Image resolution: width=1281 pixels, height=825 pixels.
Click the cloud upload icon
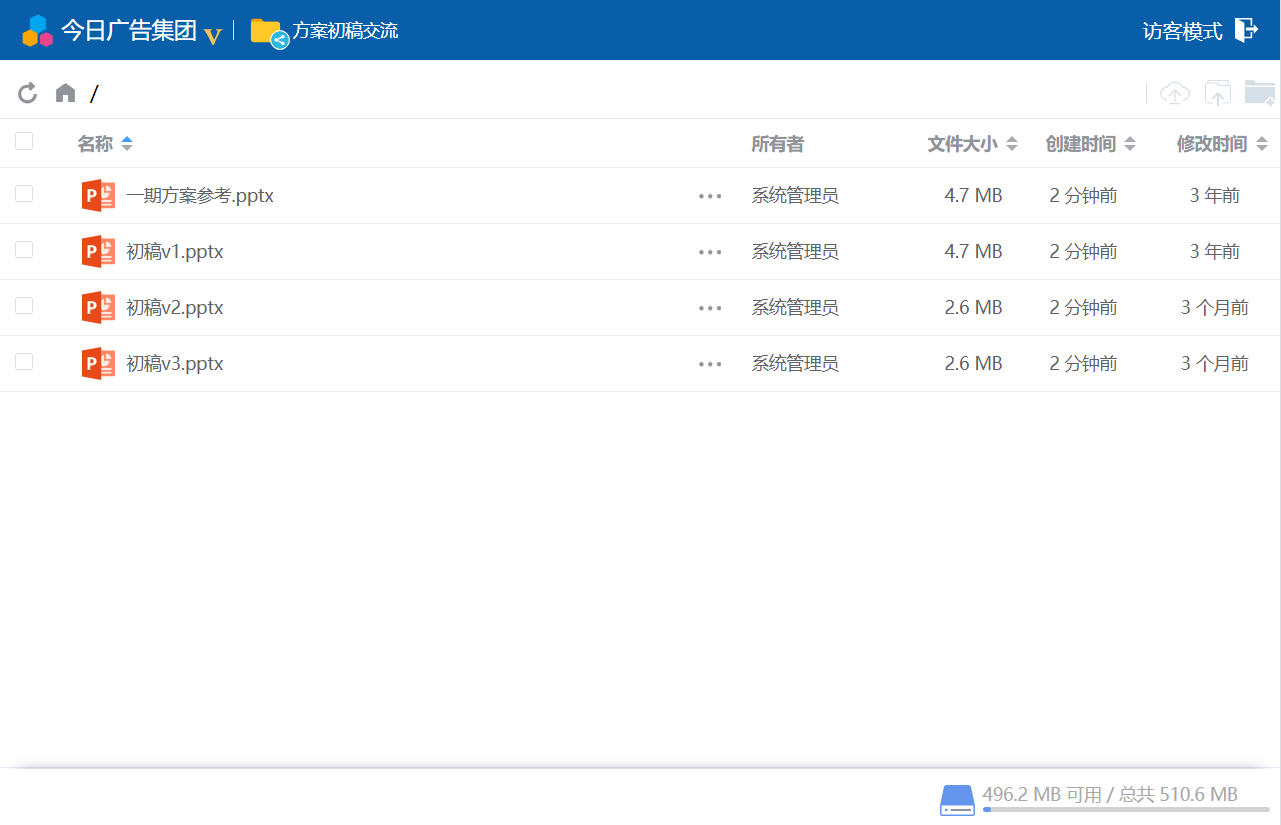(x=1175, y=93)
